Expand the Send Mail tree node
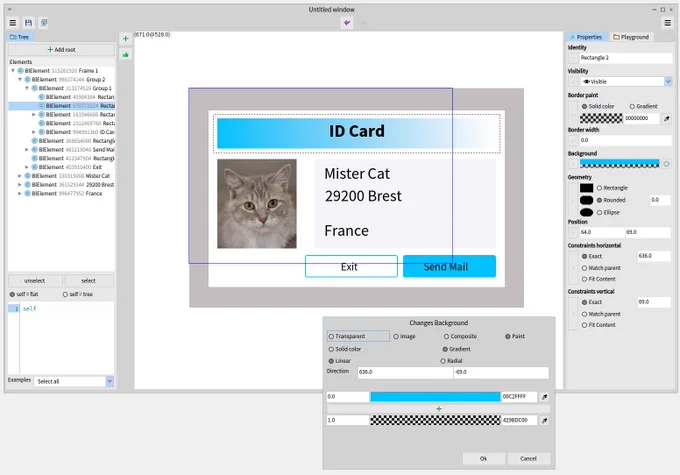 point(27,150)
